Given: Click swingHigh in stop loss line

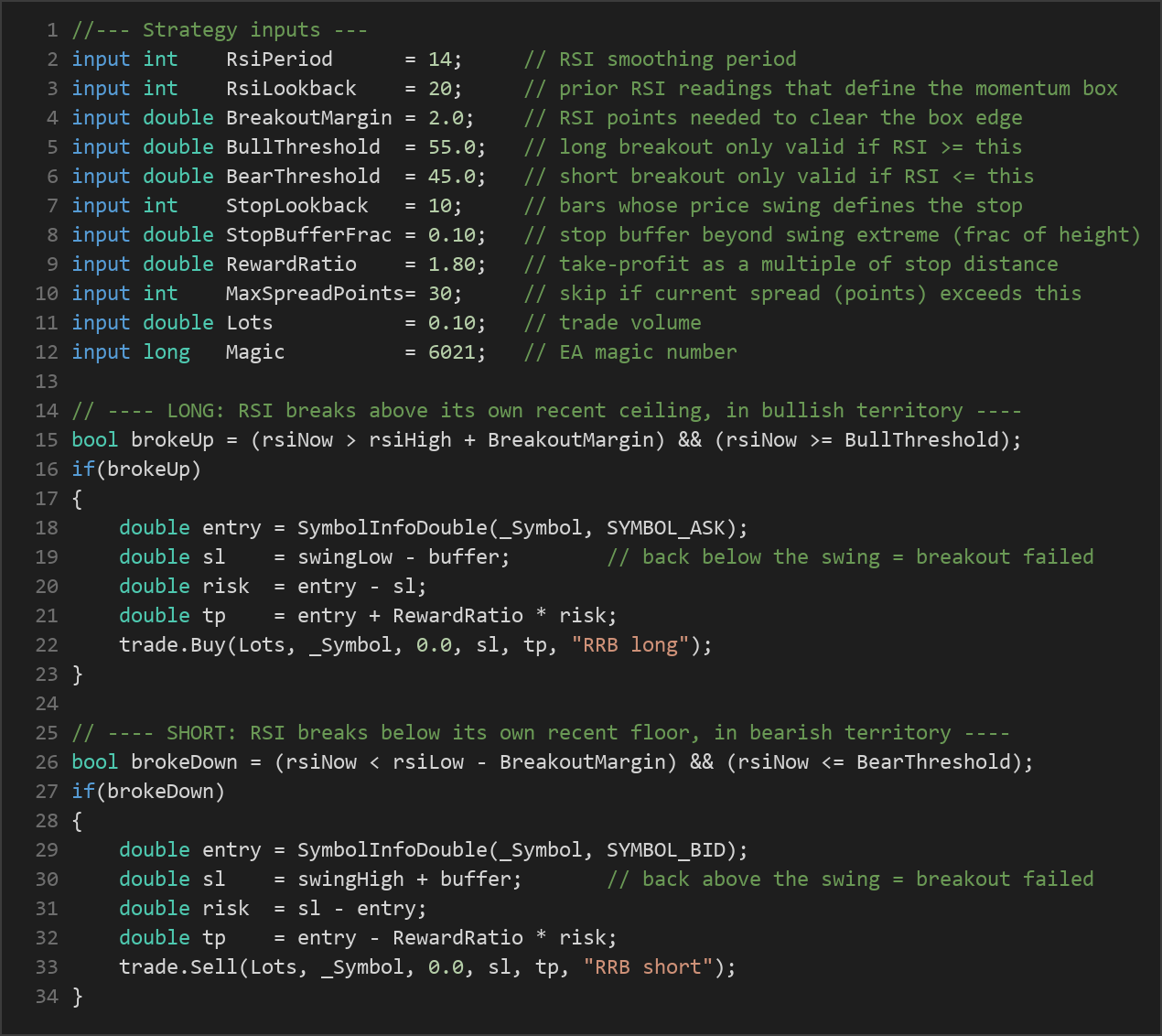Looking at the screenshot, I should coord(350,880).
